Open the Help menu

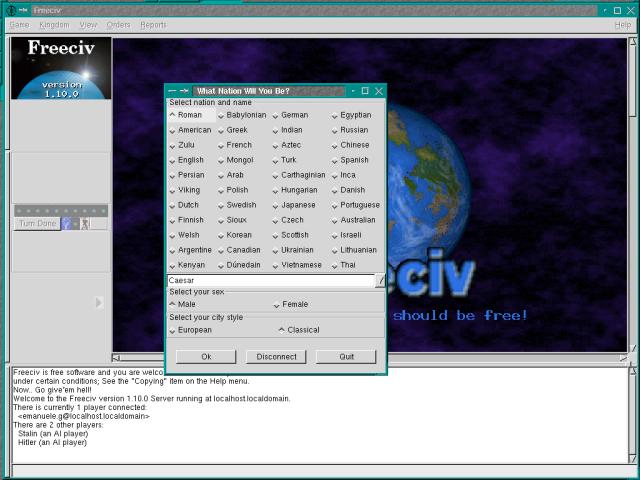pos(622,25)
